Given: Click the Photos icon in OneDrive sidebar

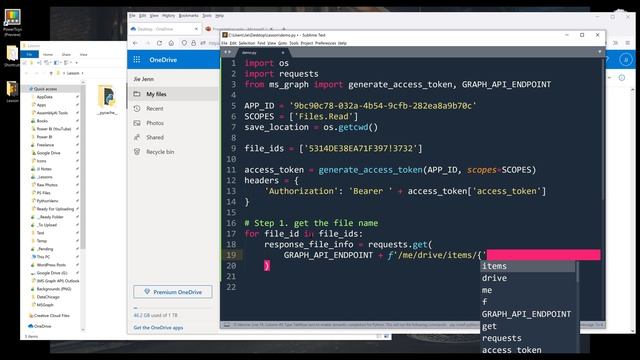Looking at the screenshot, I should (137, 123).
